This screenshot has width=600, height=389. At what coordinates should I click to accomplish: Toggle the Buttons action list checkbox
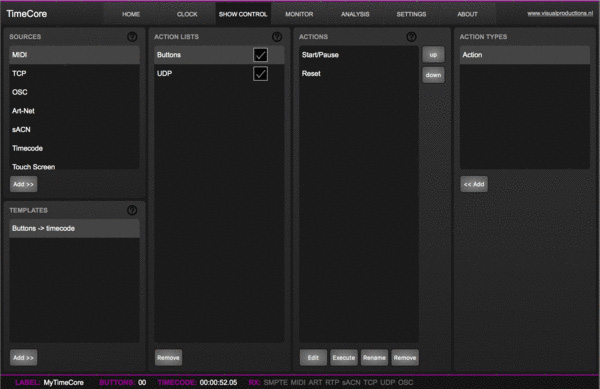[x=260, y=55]
